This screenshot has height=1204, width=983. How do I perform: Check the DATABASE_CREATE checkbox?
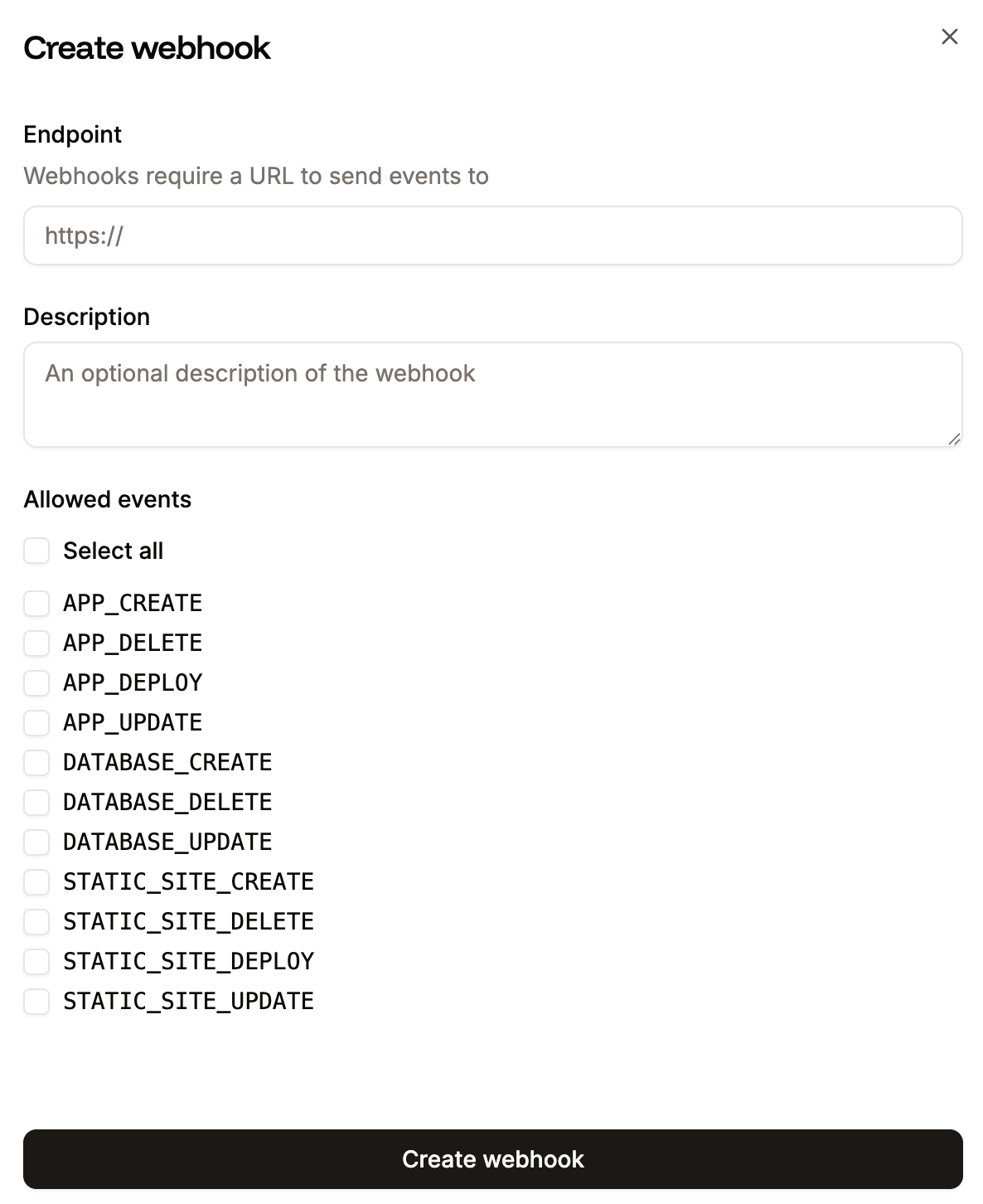36,762
